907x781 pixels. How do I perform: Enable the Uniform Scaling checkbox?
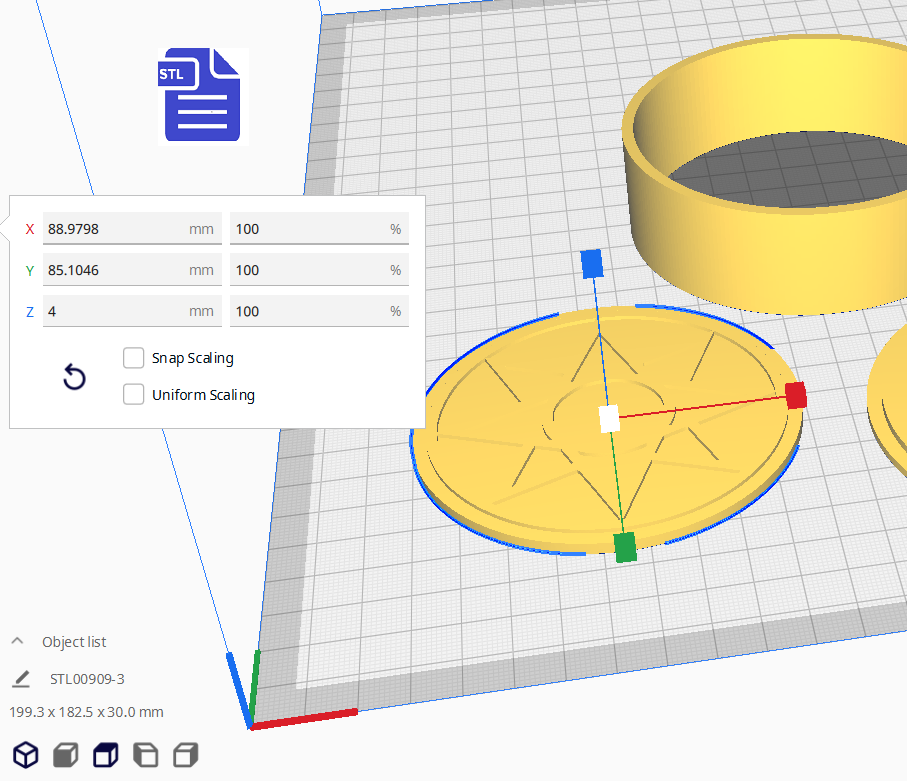click(x=133, y=395)
